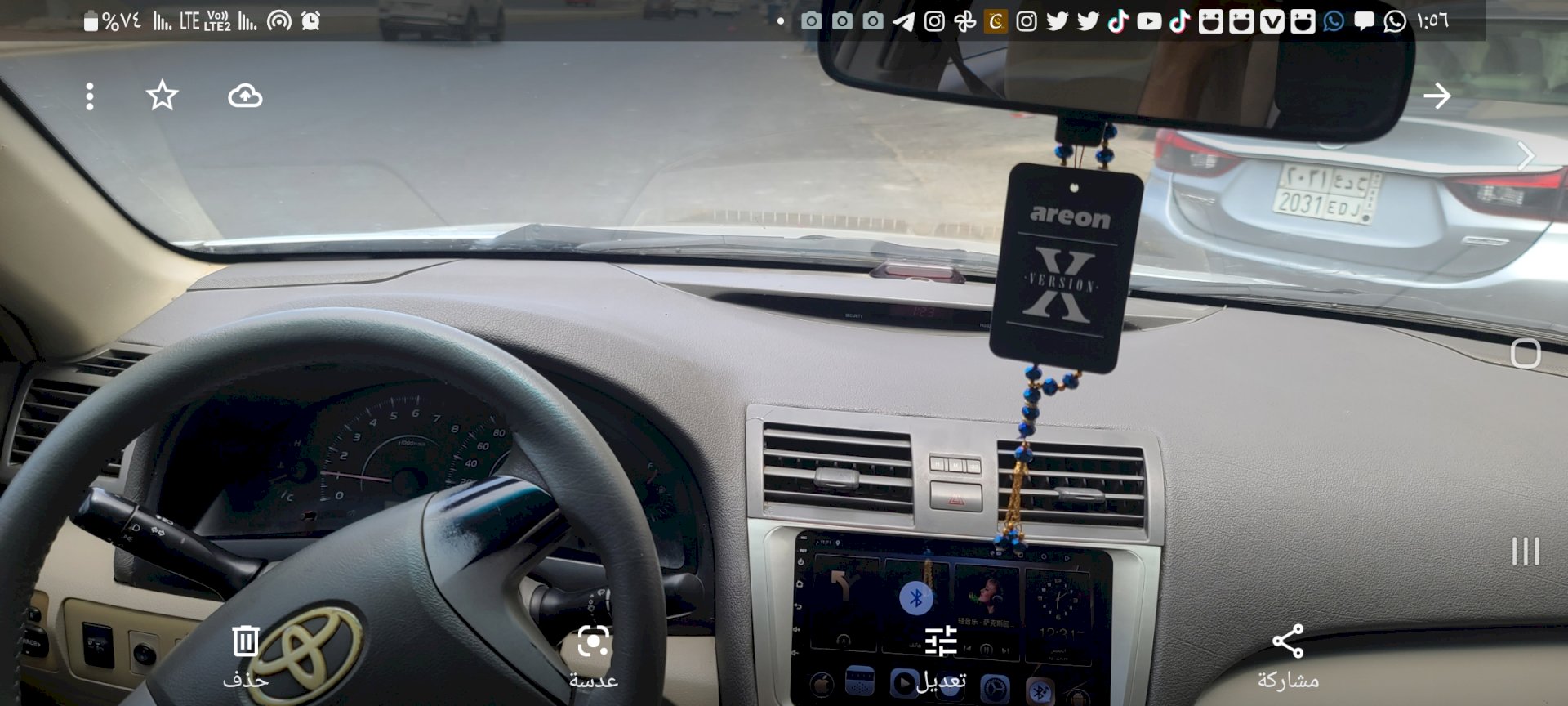Open recent apps with three-bars button
This screenshot has width=1568, height=706.
1525,552
